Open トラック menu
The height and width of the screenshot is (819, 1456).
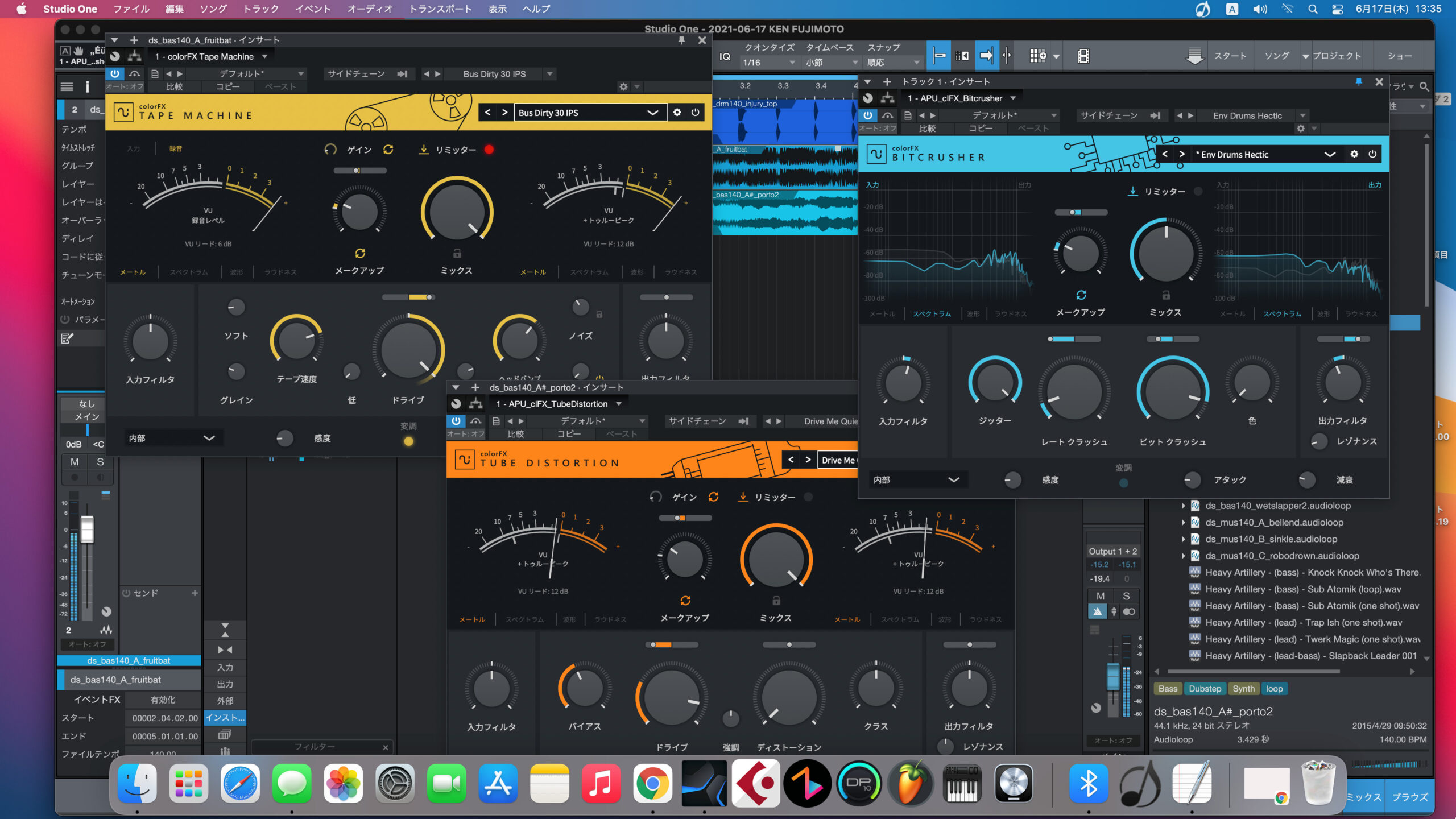pyautogui.click(x=261, y=9)
